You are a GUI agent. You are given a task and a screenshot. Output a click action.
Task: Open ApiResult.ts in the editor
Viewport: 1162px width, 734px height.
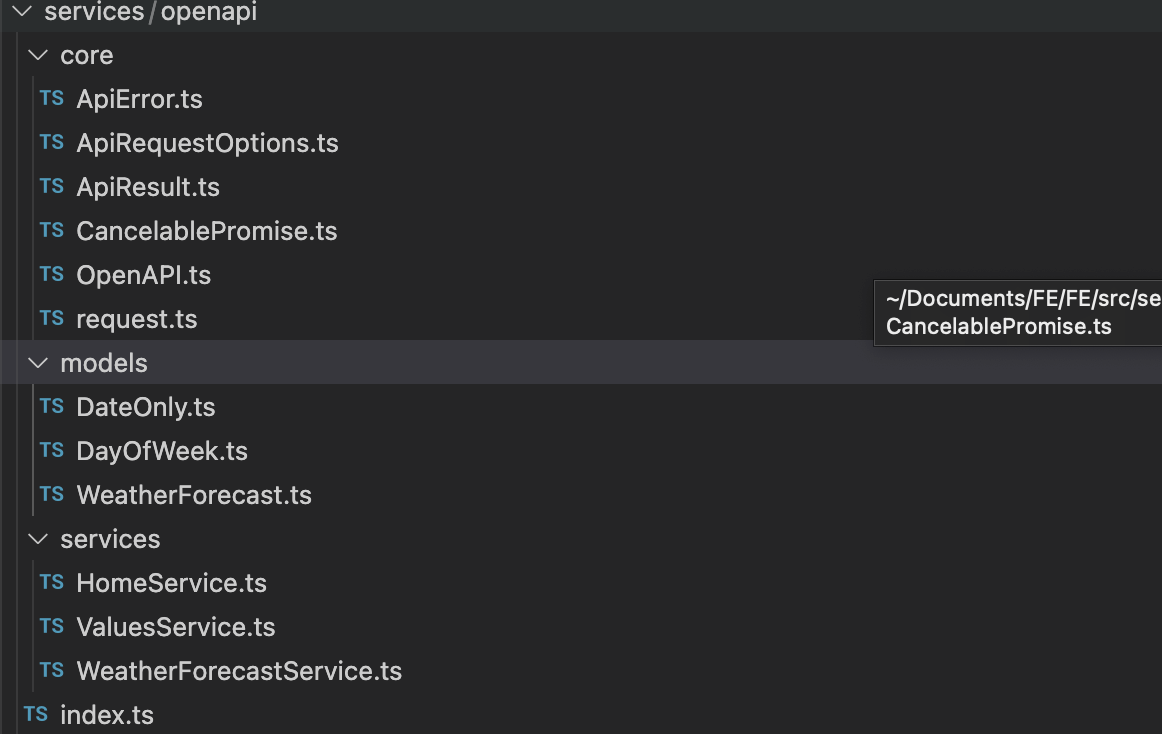pos(148,187)
